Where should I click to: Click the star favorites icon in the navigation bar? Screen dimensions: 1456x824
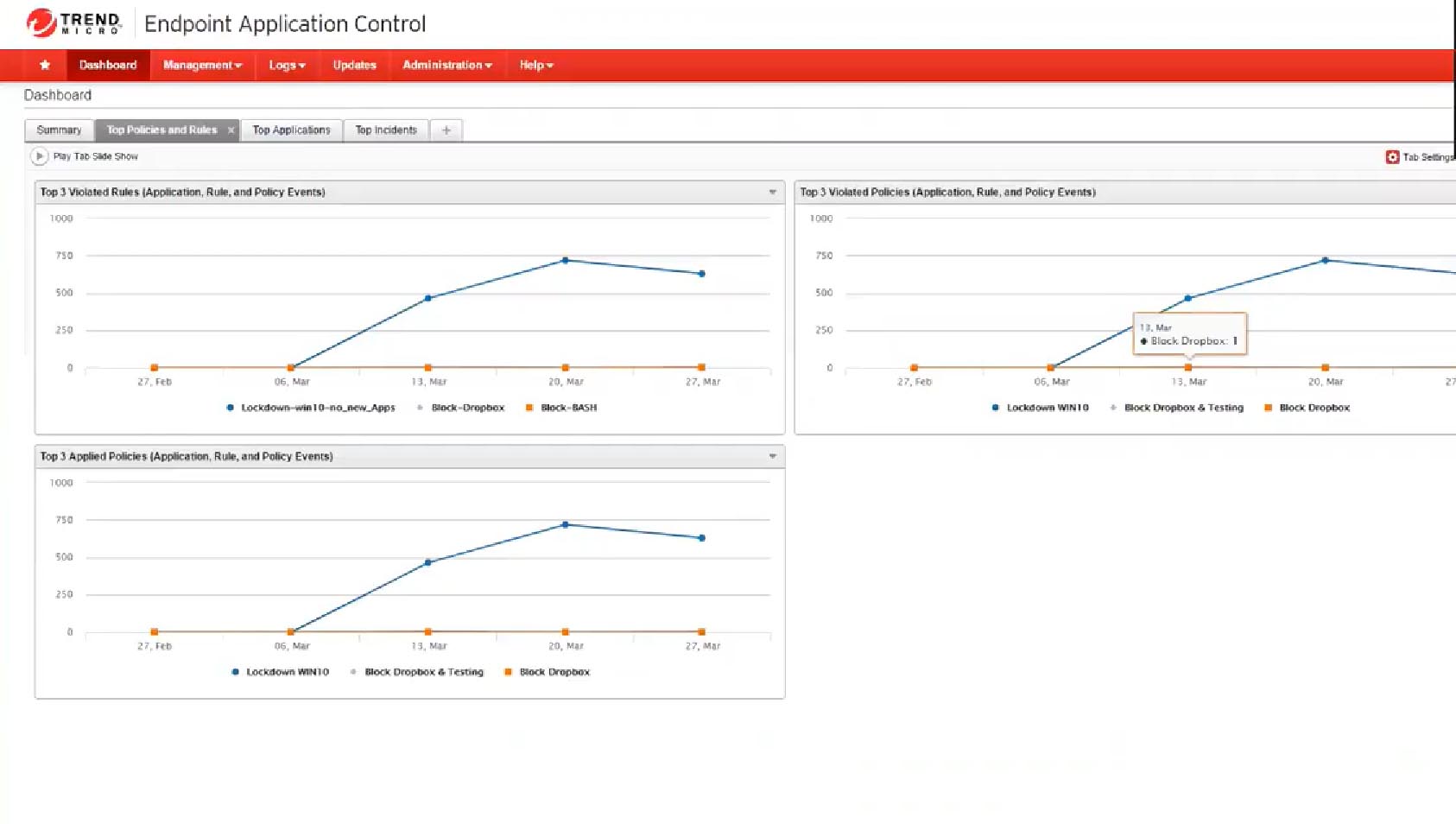[45, 65]
